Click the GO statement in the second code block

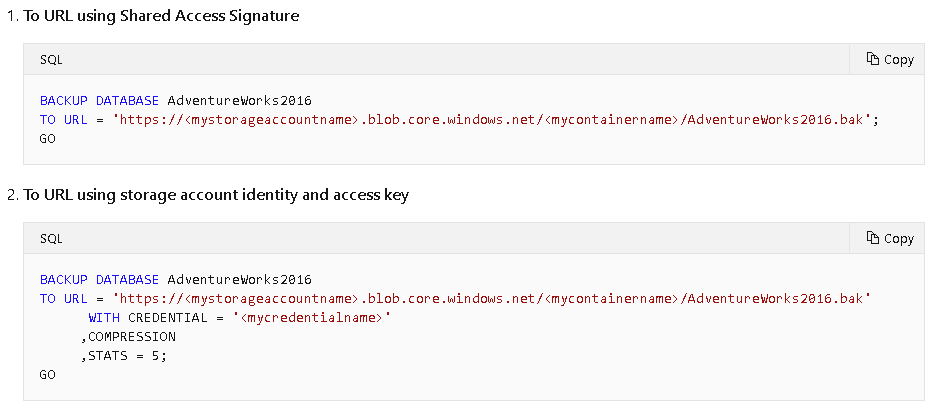pyautogui.click(x=48, y=374)
